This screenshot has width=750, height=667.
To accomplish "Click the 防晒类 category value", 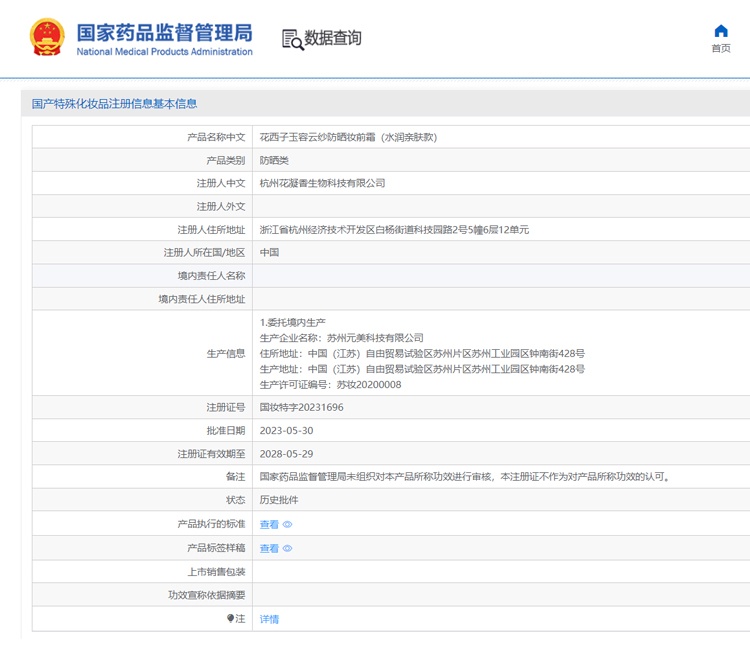I will tap(274, 160).
